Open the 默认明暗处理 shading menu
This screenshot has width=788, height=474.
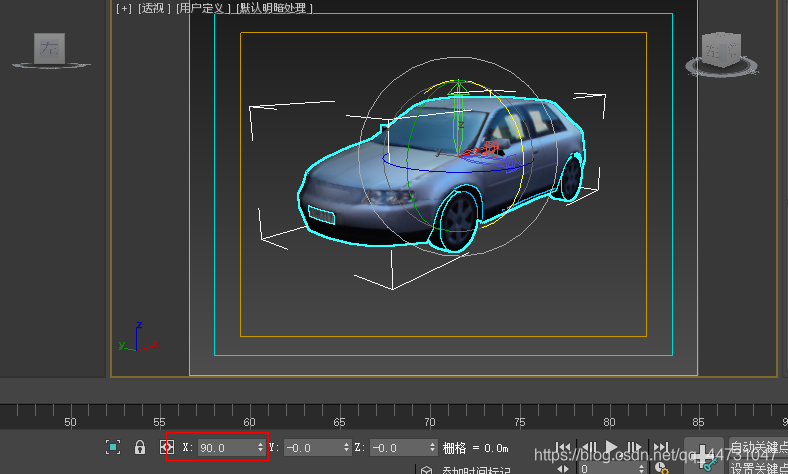click(x=274, y=8)
